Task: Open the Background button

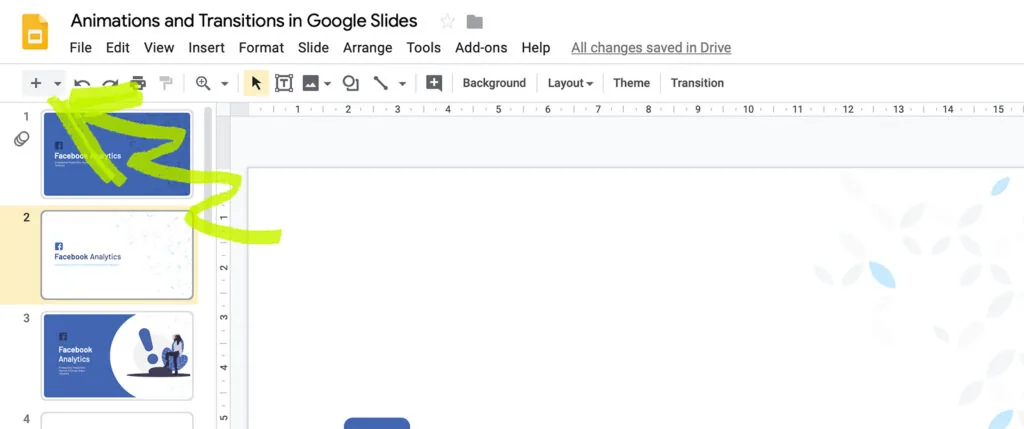Action: (494, 83)
